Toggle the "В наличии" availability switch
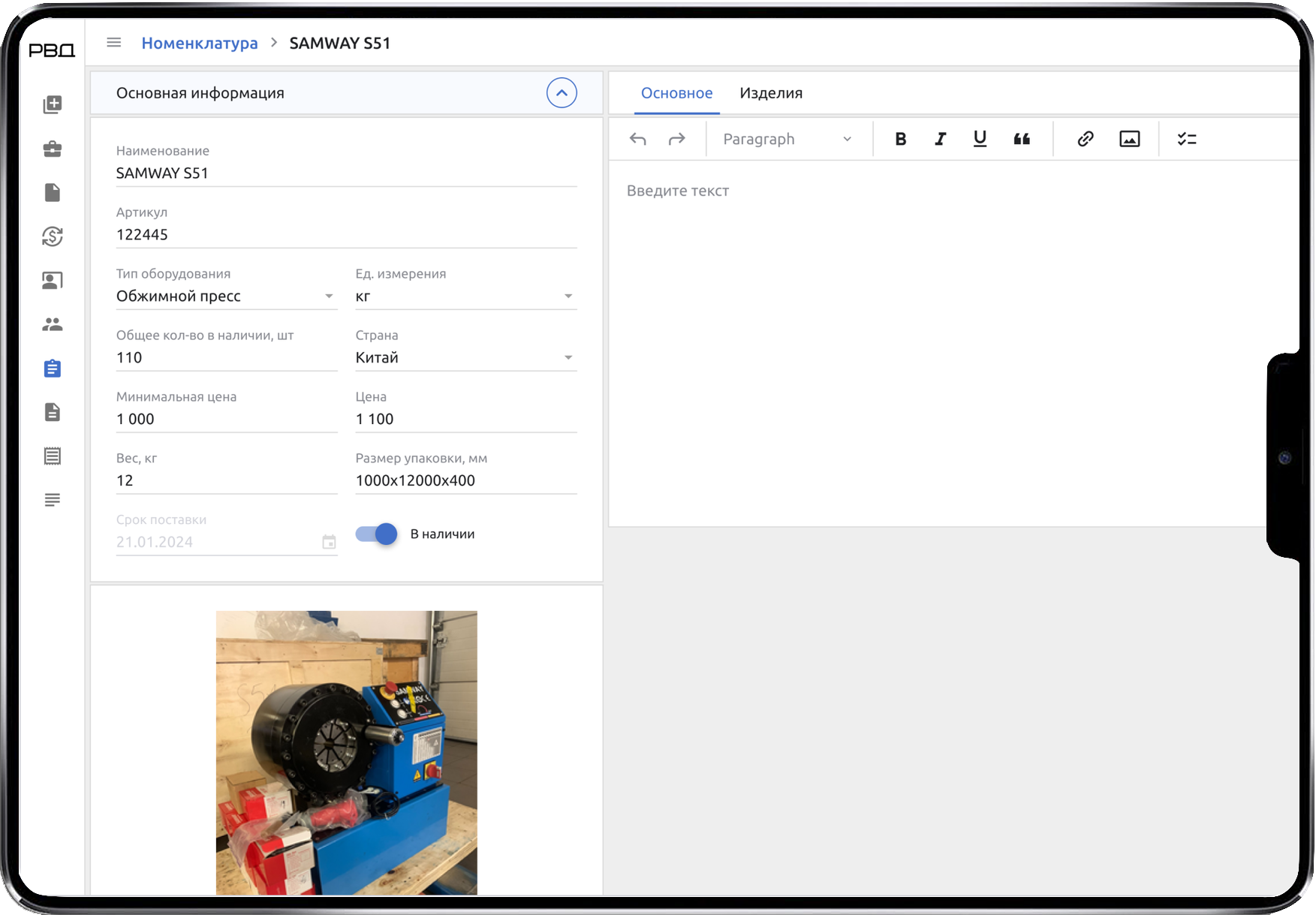Screen dimensions: 1316x915 [x=375, y=534]
